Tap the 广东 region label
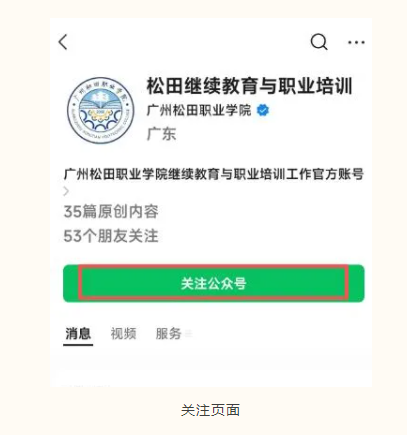The width and height of the screenshot is (407, 435). pos(161,134)
